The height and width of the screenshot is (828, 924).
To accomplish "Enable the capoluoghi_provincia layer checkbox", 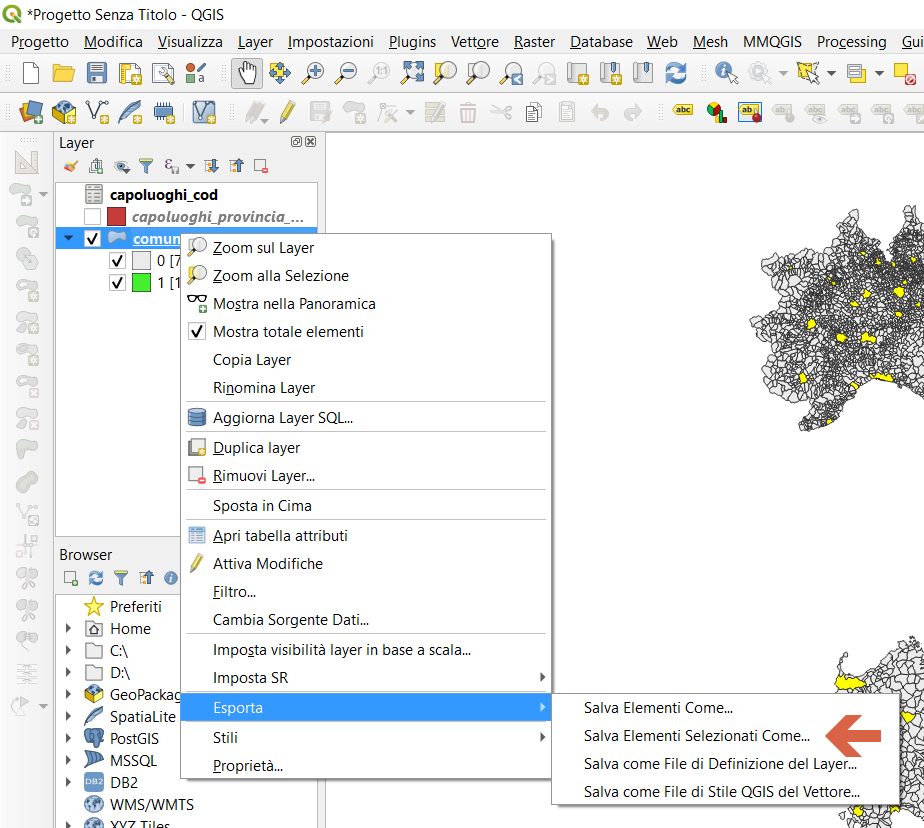I will tap(93, 217).
